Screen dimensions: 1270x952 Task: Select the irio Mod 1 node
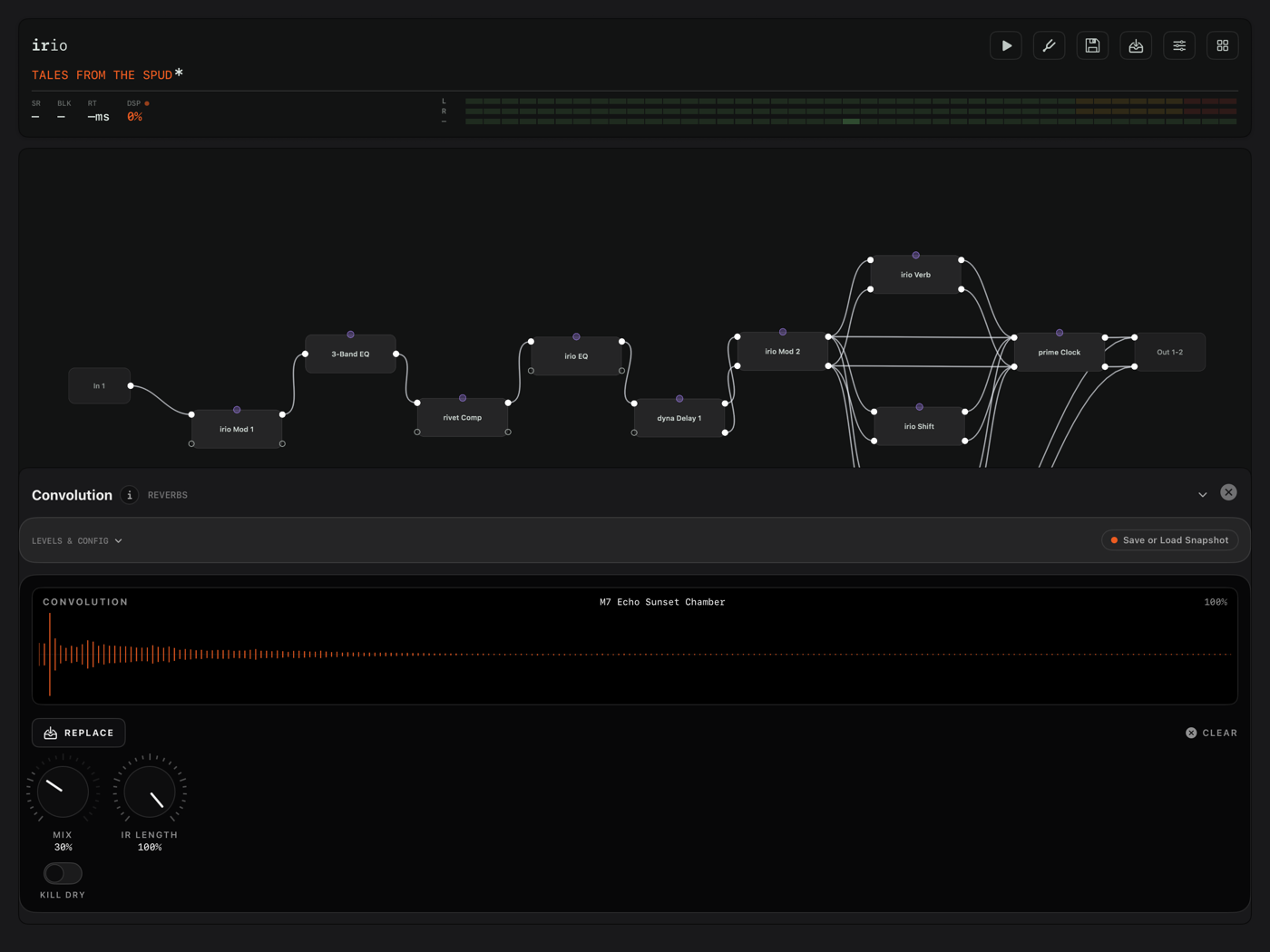tap(237, 430)
